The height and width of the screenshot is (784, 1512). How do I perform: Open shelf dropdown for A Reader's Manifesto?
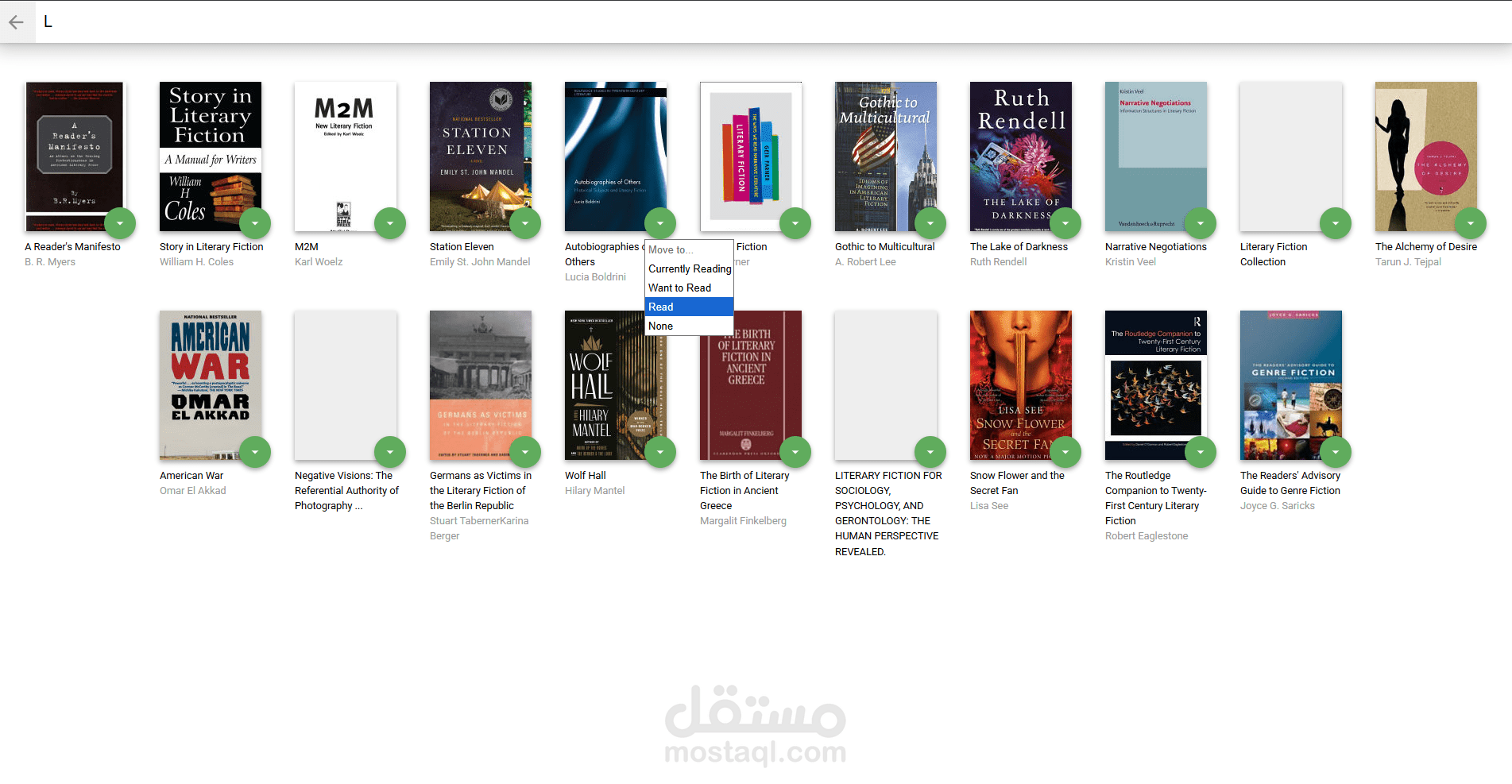[x=120, y=223]
